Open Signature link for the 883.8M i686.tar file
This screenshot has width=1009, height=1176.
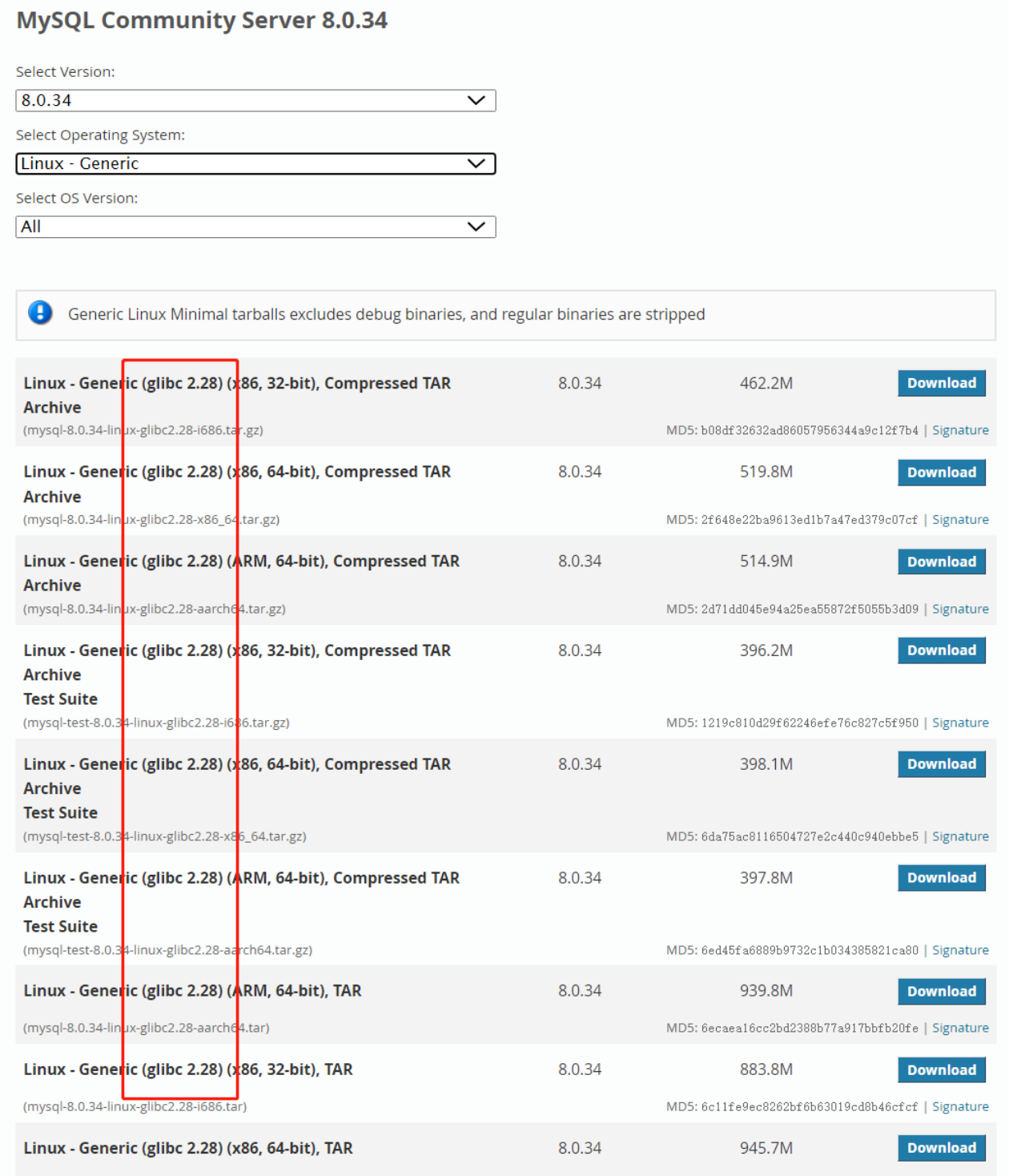point(960,1106)
